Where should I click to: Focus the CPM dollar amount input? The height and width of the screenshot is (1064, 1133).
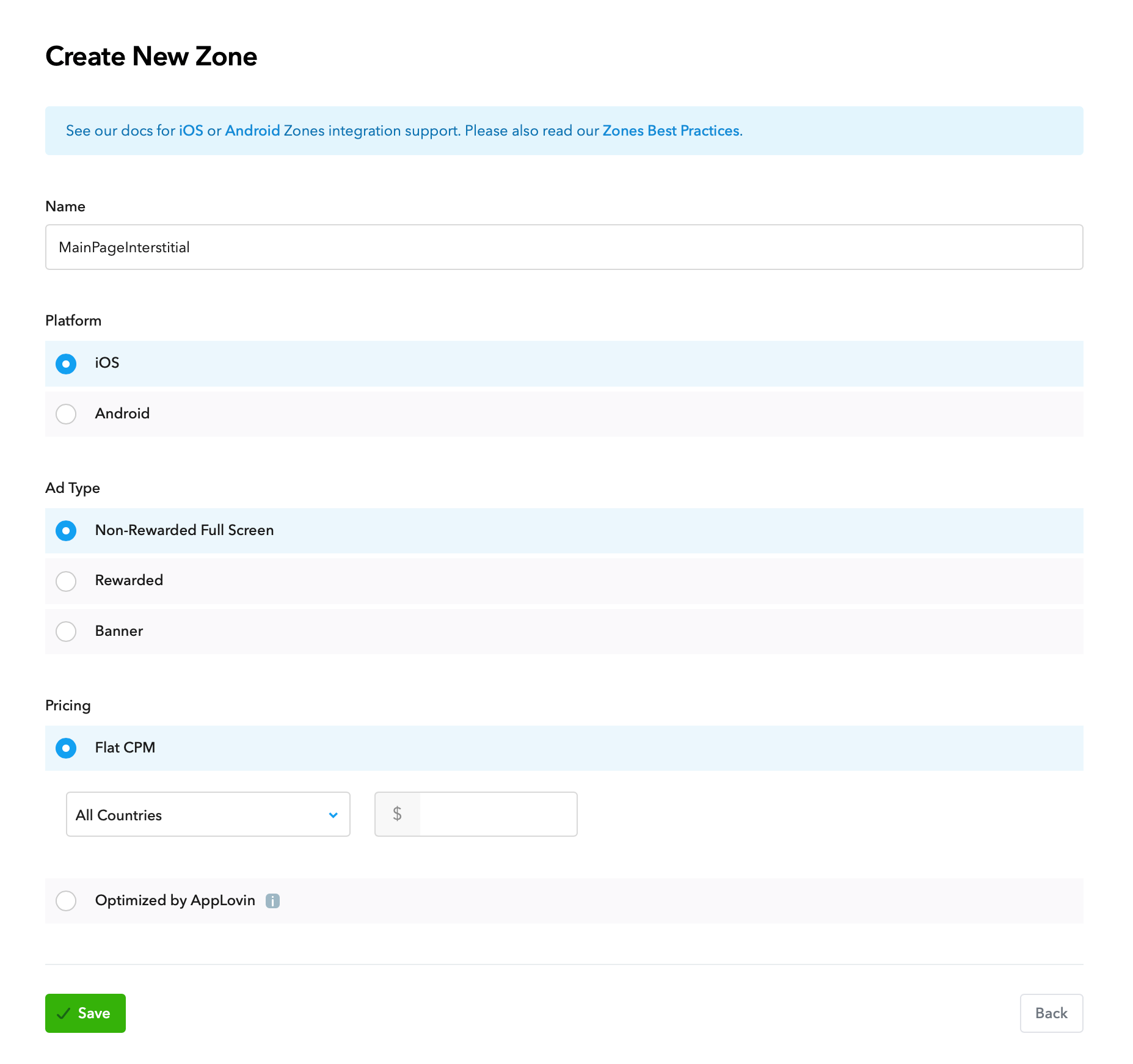pyautogui.click(x=498, y=814)
